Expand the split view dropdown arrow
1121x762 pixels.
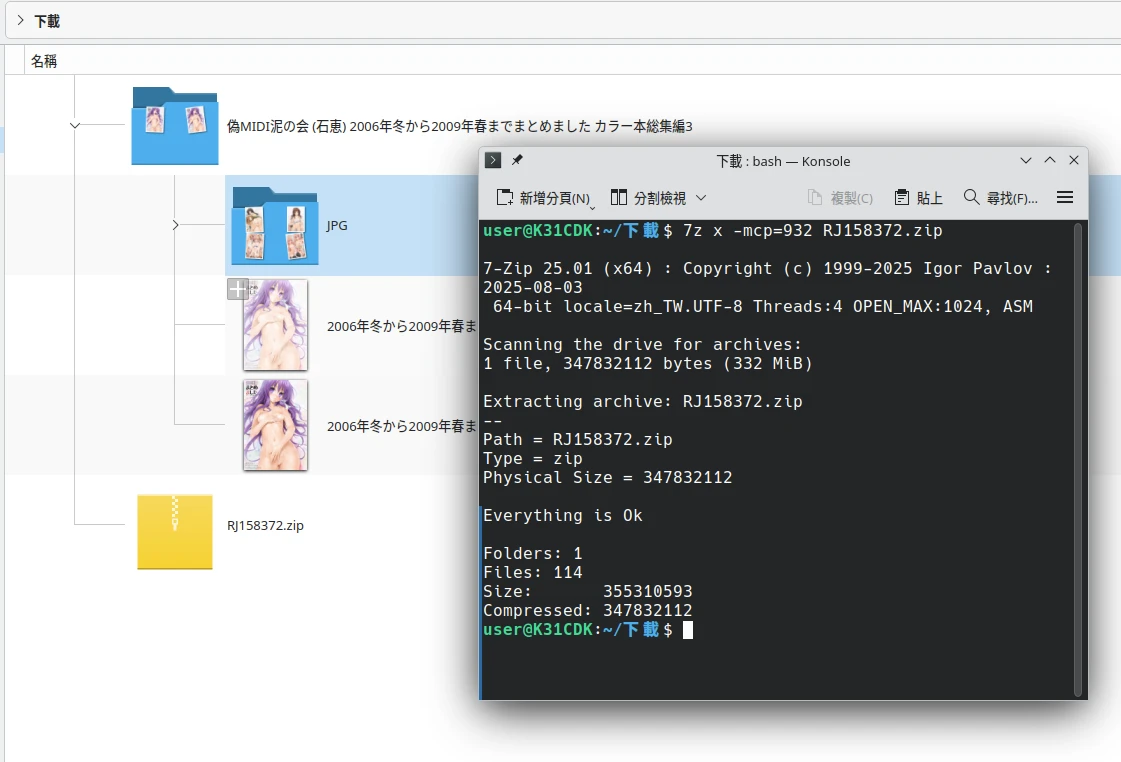click(x=701, y=198)
